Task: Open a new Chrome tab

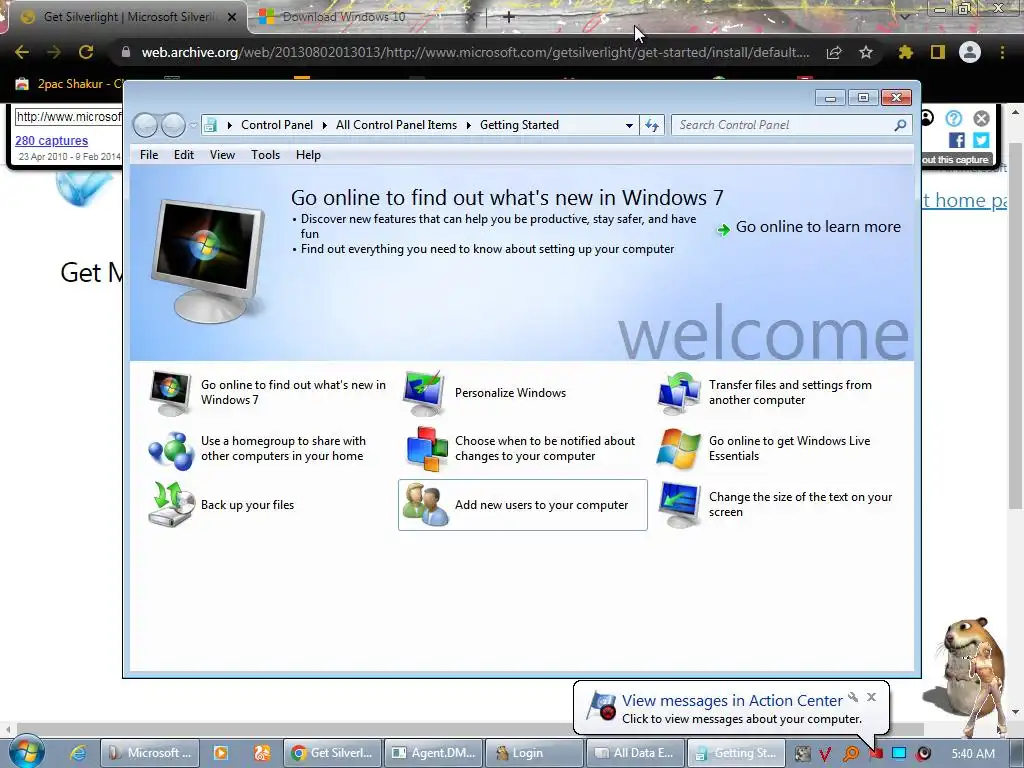Action: coord(509,17)
